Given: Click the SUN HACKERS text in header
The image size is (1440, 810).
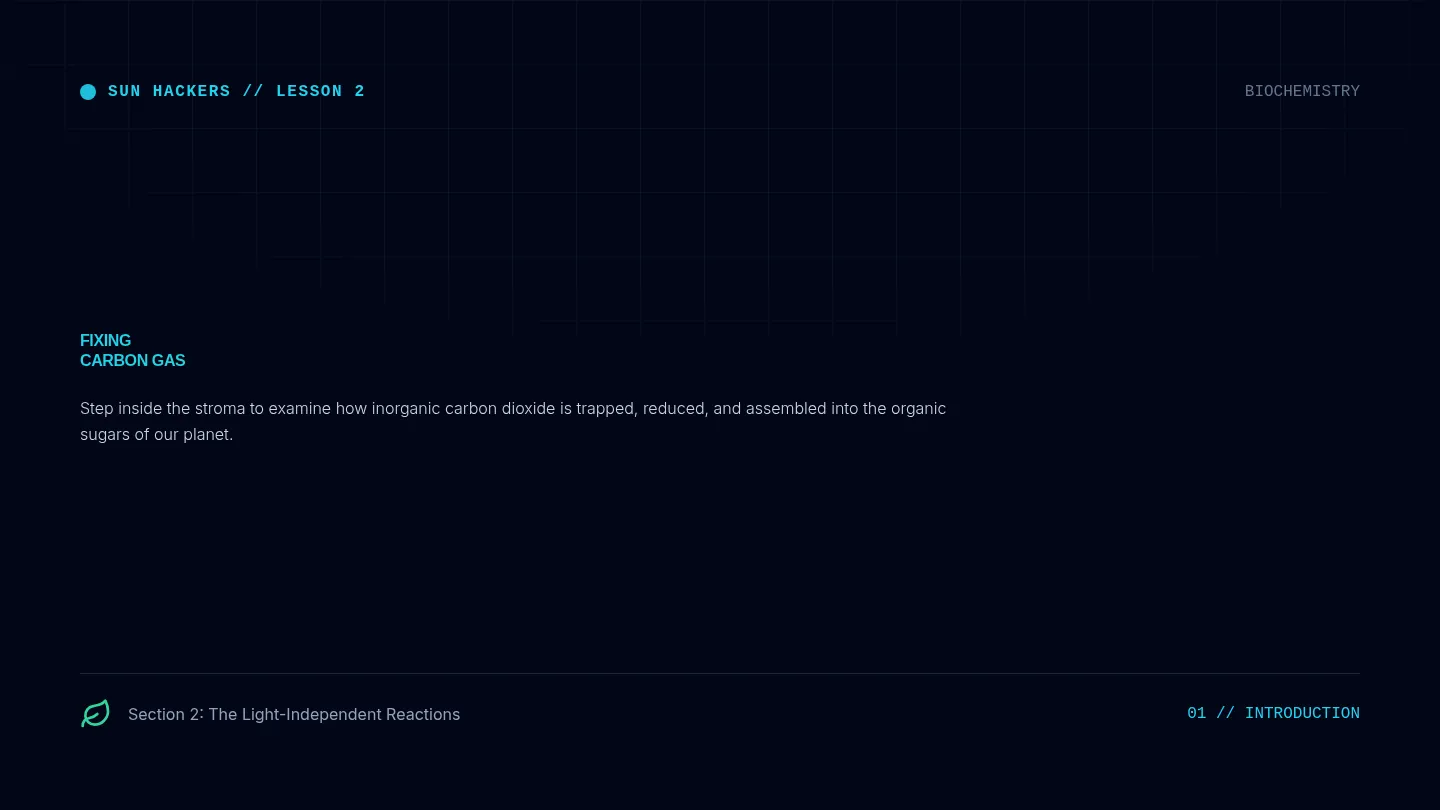Looking at the screenshot, I should pyautogui.click(x=169, y=91).
